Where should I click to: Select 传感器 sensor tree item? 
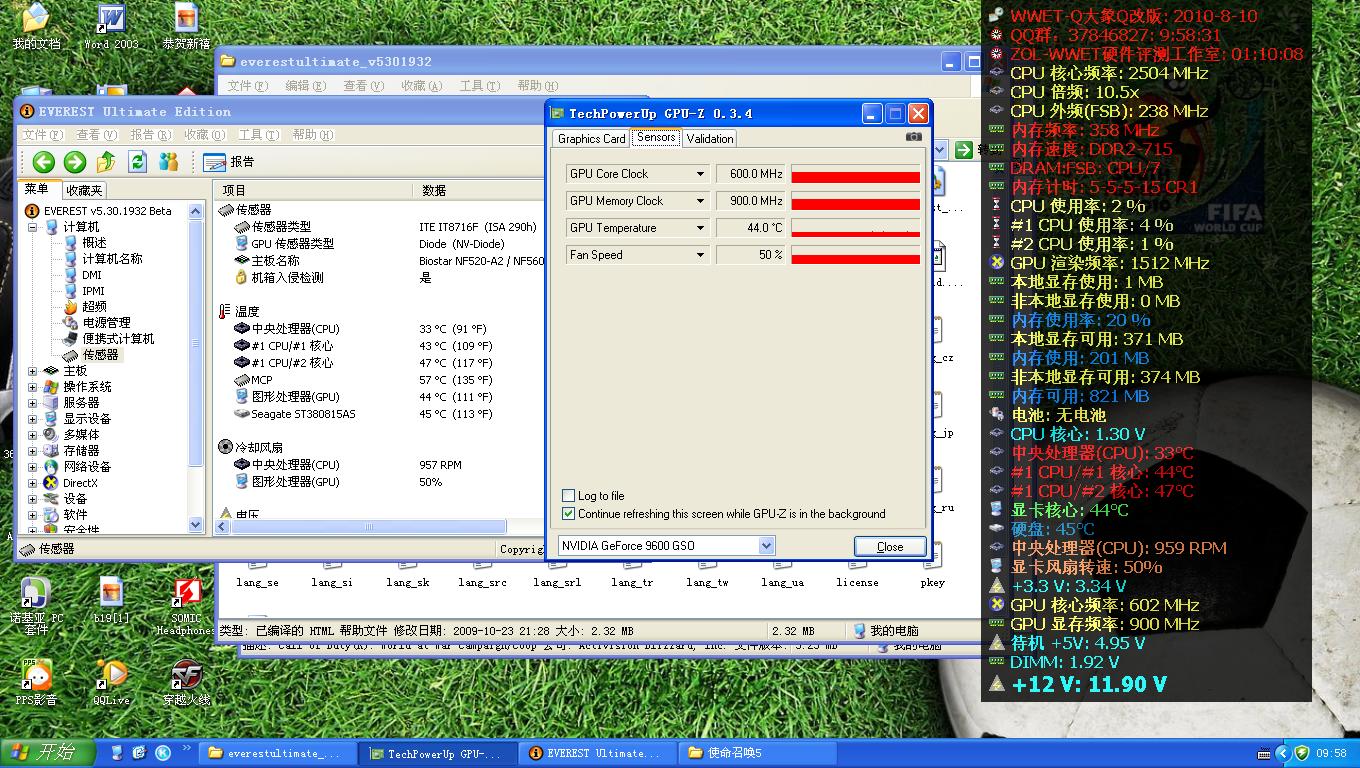(101, 355)
